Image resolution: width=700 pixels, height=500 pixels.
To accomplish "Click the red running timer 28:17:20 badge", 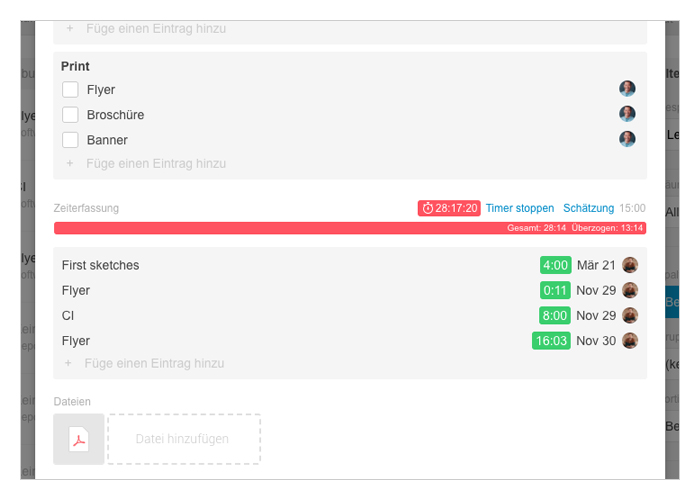I will [x=449, y=208].
